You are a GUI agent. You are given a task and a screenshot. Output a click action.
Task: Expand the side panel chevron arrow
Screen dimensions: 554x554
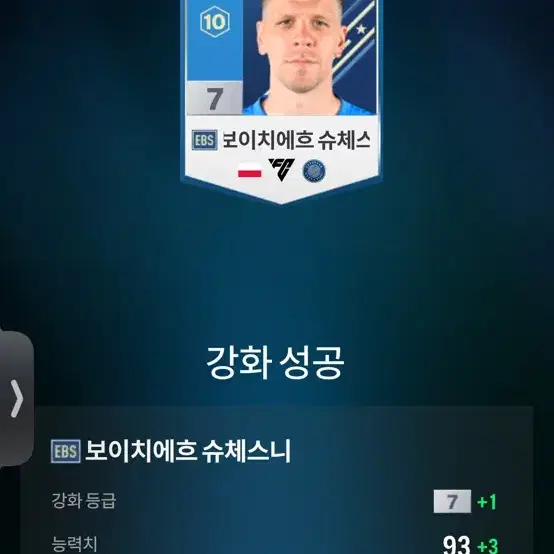point(16,399)
